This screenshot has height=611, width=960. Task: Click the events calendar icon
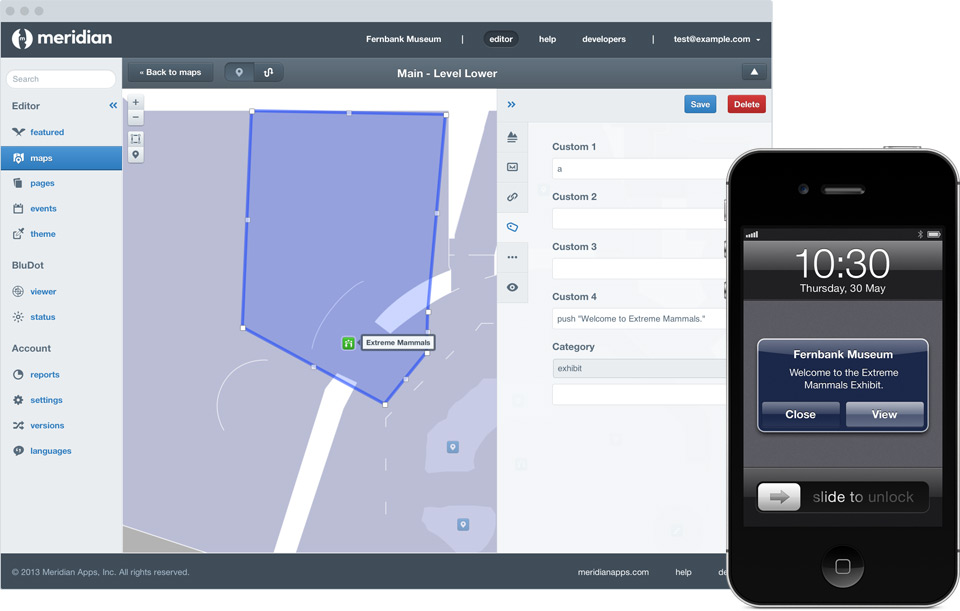click(18, 209)
